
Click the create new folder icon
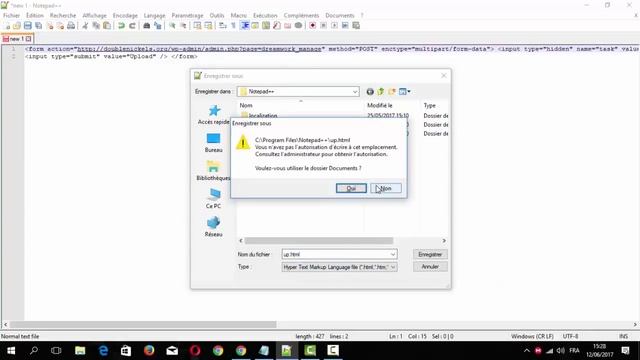click(x=391, y=91)
